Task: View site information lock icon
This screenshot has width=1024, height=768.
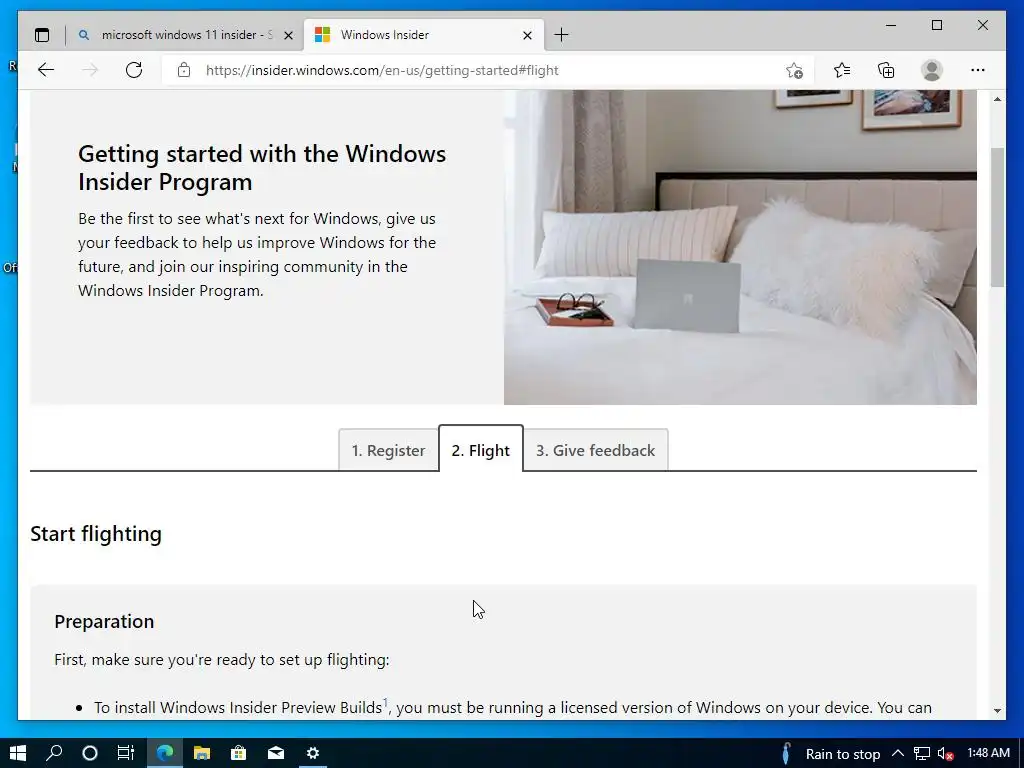Action: (184, 70)
